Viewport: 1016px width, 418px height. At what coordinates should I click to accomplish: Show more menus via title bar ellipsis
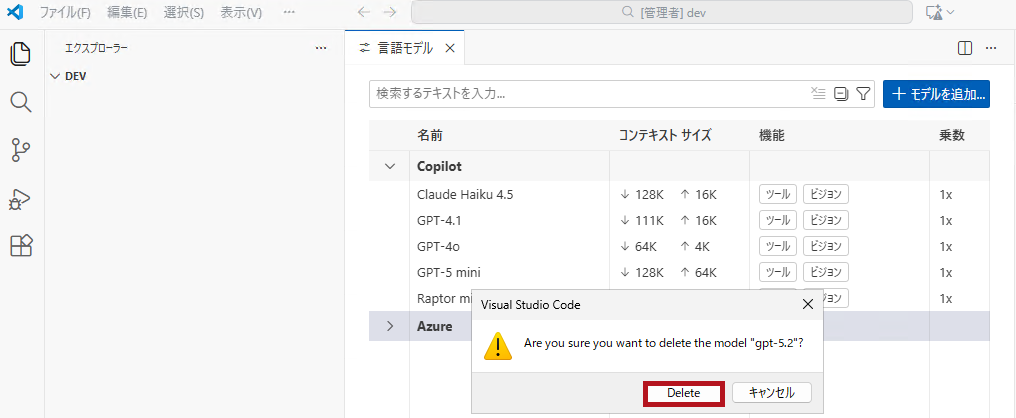click(x=290, y=12)
